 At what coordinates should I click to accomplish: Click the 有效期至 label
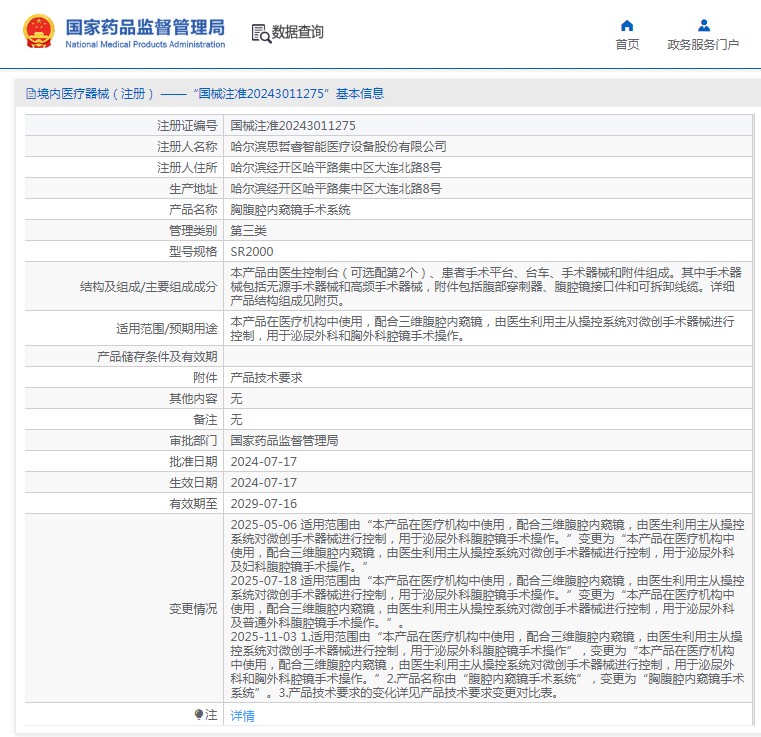click(x=193, y=504)
